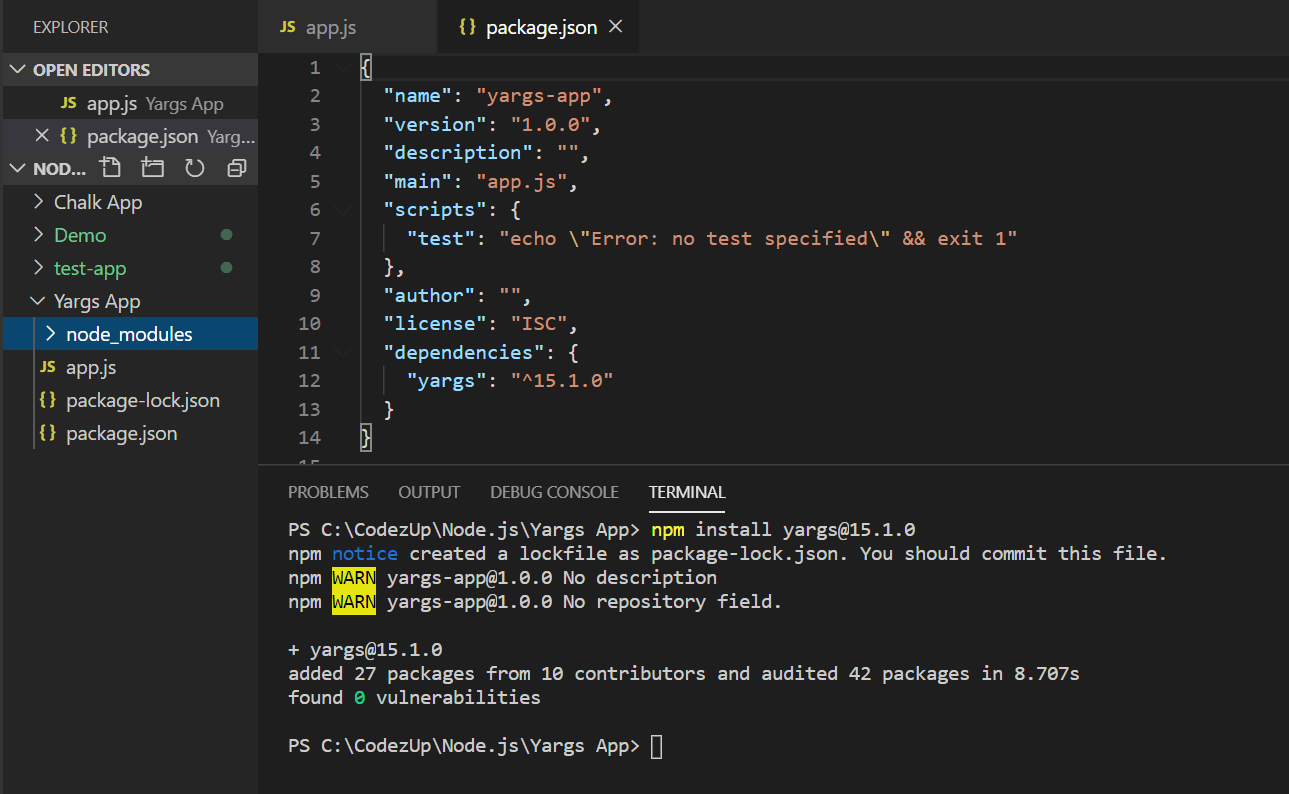
Task: Click the braces icon beside package.json in tree
Action: pos(47,433)
